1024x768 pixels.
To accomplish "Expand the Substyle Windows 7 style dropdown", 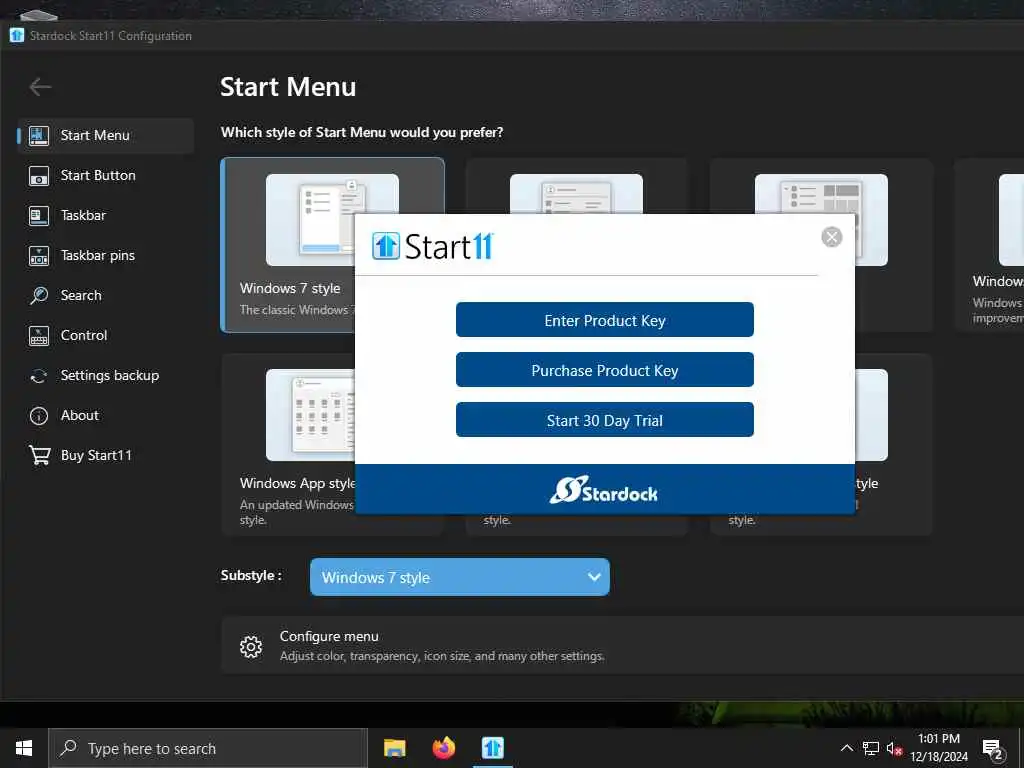I will point(460,577).
